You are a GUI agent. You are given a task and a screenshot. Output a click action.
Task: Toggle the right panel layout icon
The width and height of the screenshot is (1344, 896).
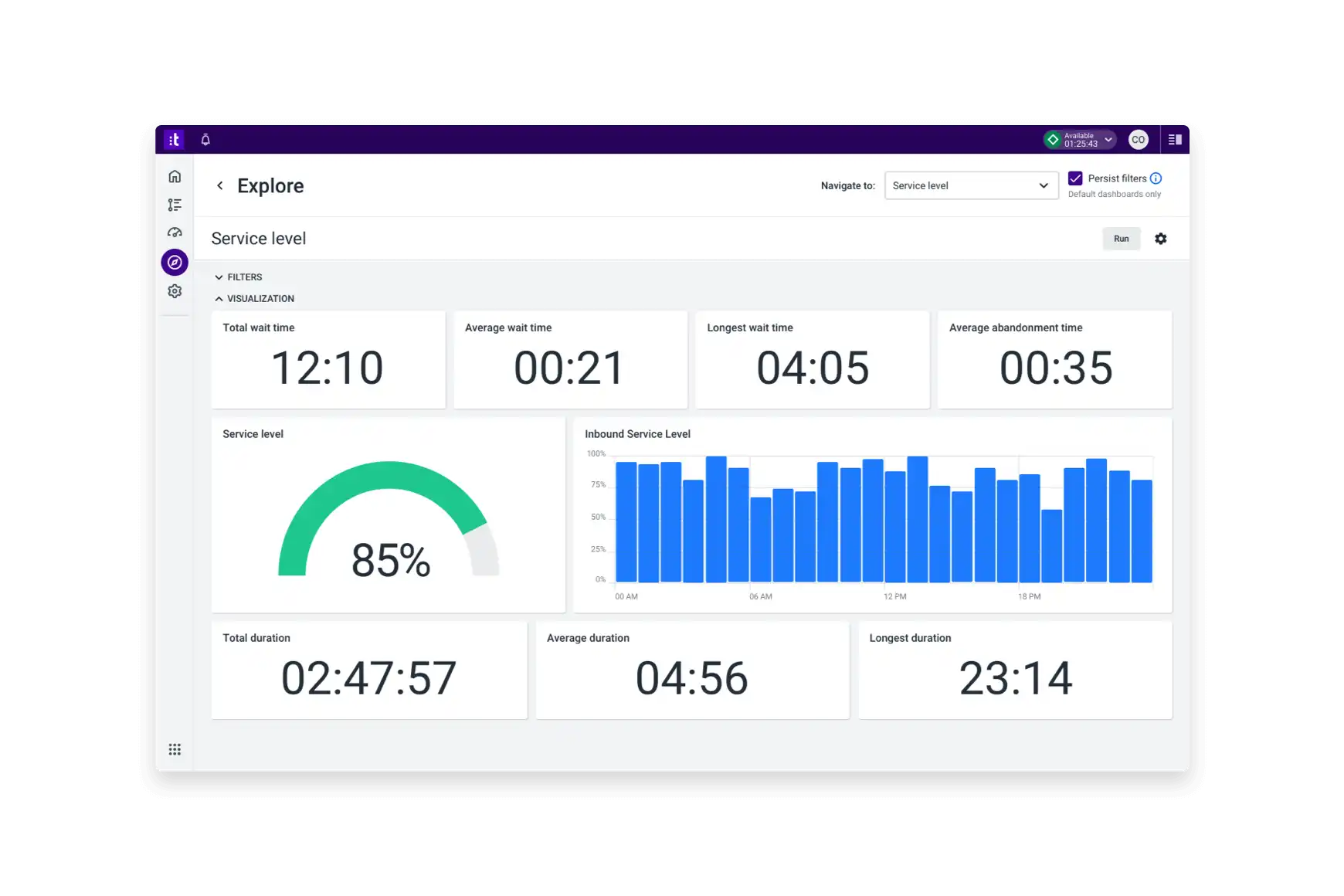pyautogui.click(x=1176, y=139)
